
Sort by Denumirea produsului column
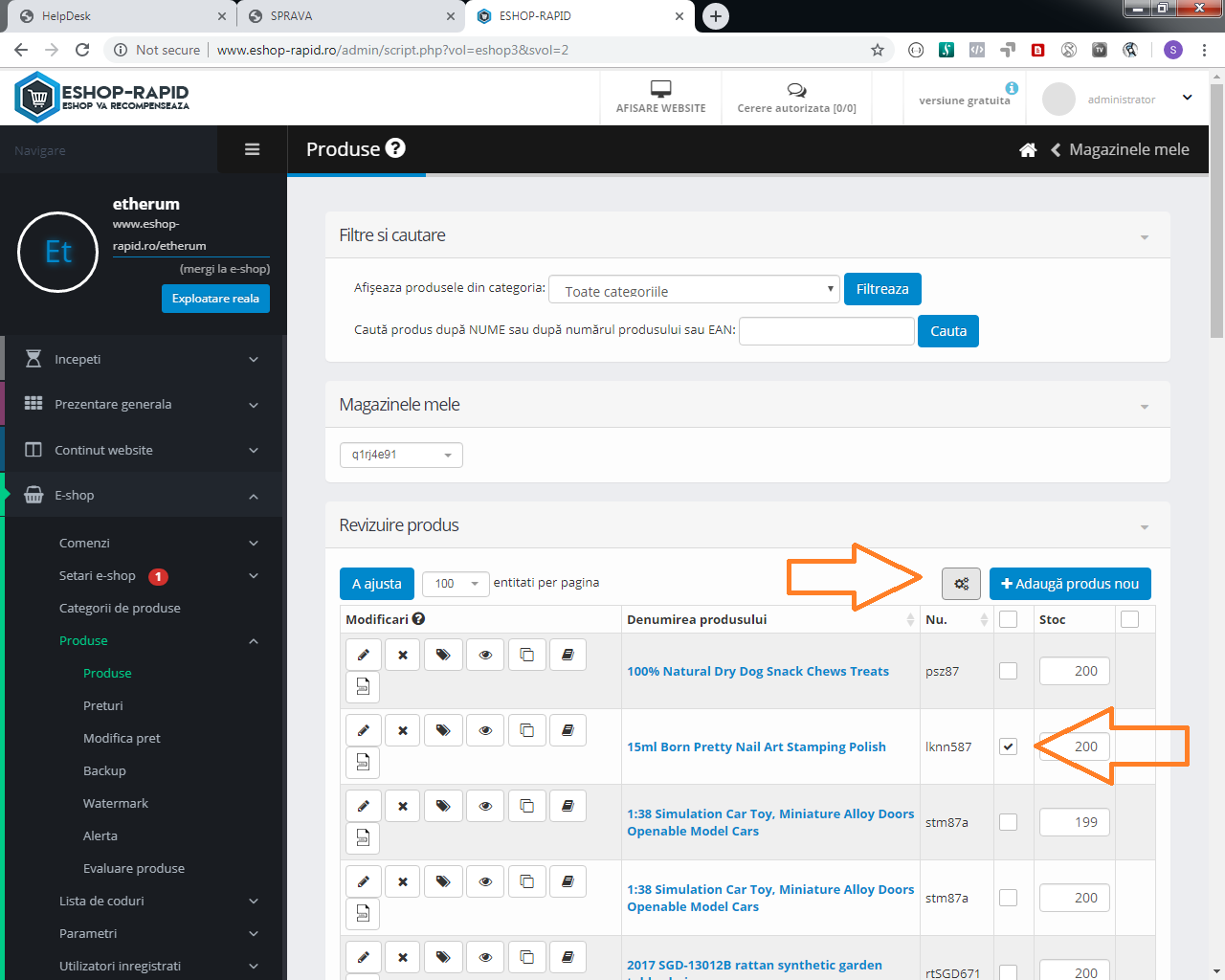[x=770, y=619]
